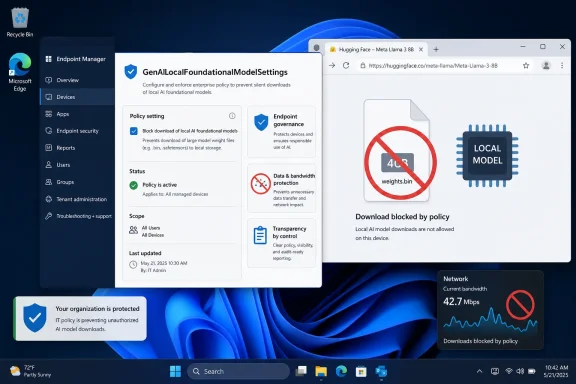The width and height of the screenshot is (576, 384).
Task: Toggle Block download of local AI models checkbox
Action: pyautogui.click(x=134, y=131)
